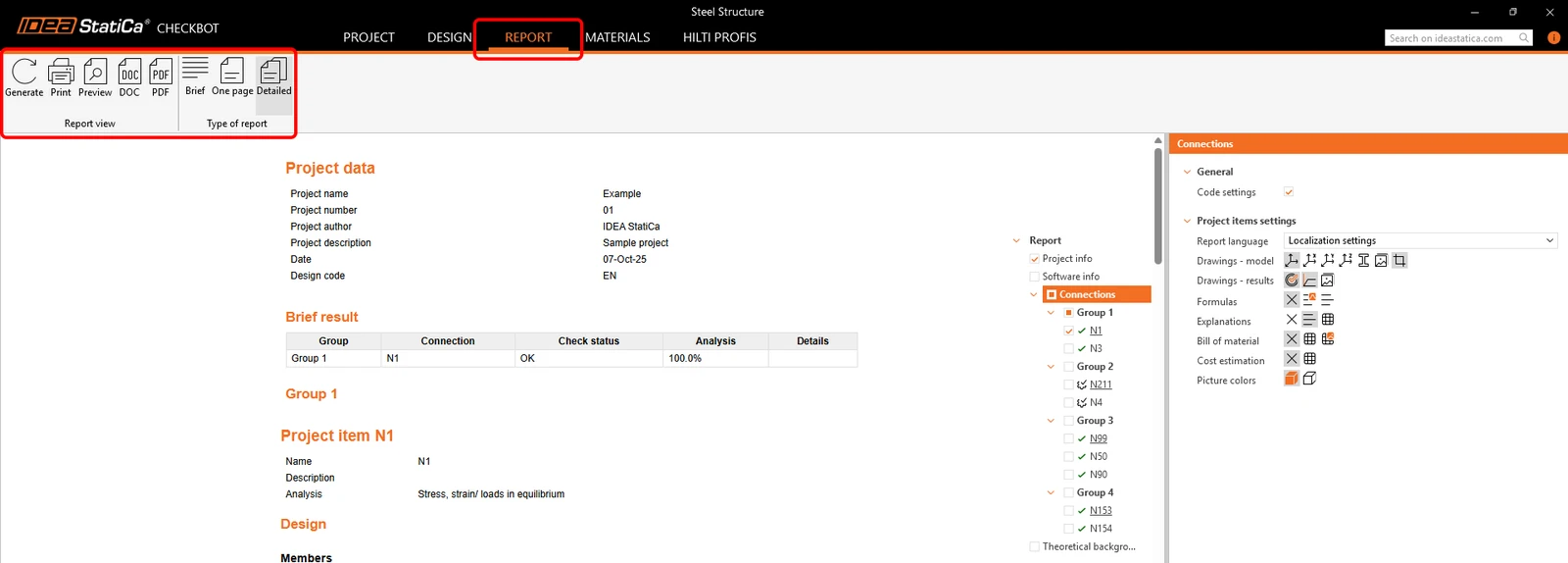Open the Report language dropdown
The width and height of the screenshot is (1568, 563).
click(1420, 240)
